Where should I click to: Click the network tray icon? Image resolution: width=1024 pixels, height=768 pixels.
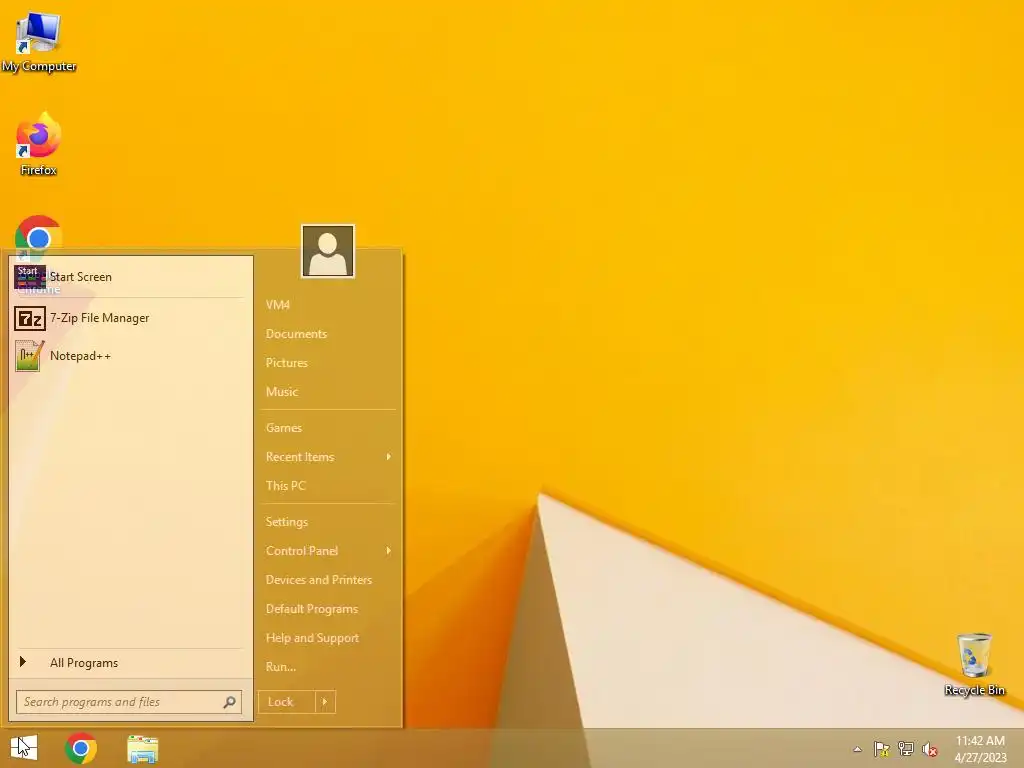point(906,749)
